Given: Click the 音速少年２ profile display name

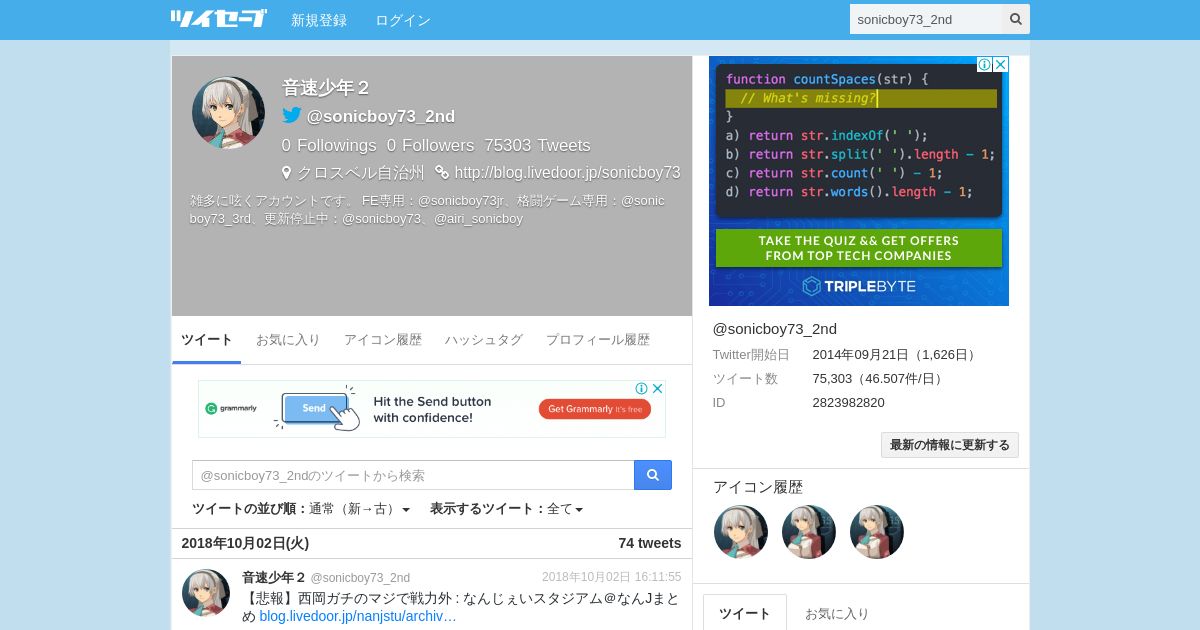Looking at the screenshot, I should click(x=326, y=87).
